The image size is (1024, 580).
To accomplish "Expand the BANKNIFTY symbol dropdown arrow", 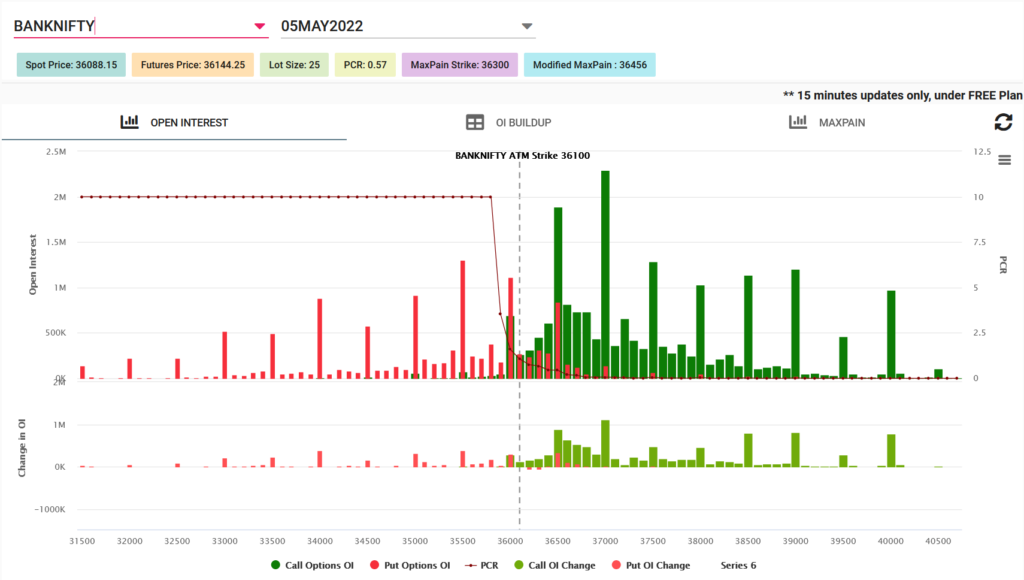I will point(259,26).
